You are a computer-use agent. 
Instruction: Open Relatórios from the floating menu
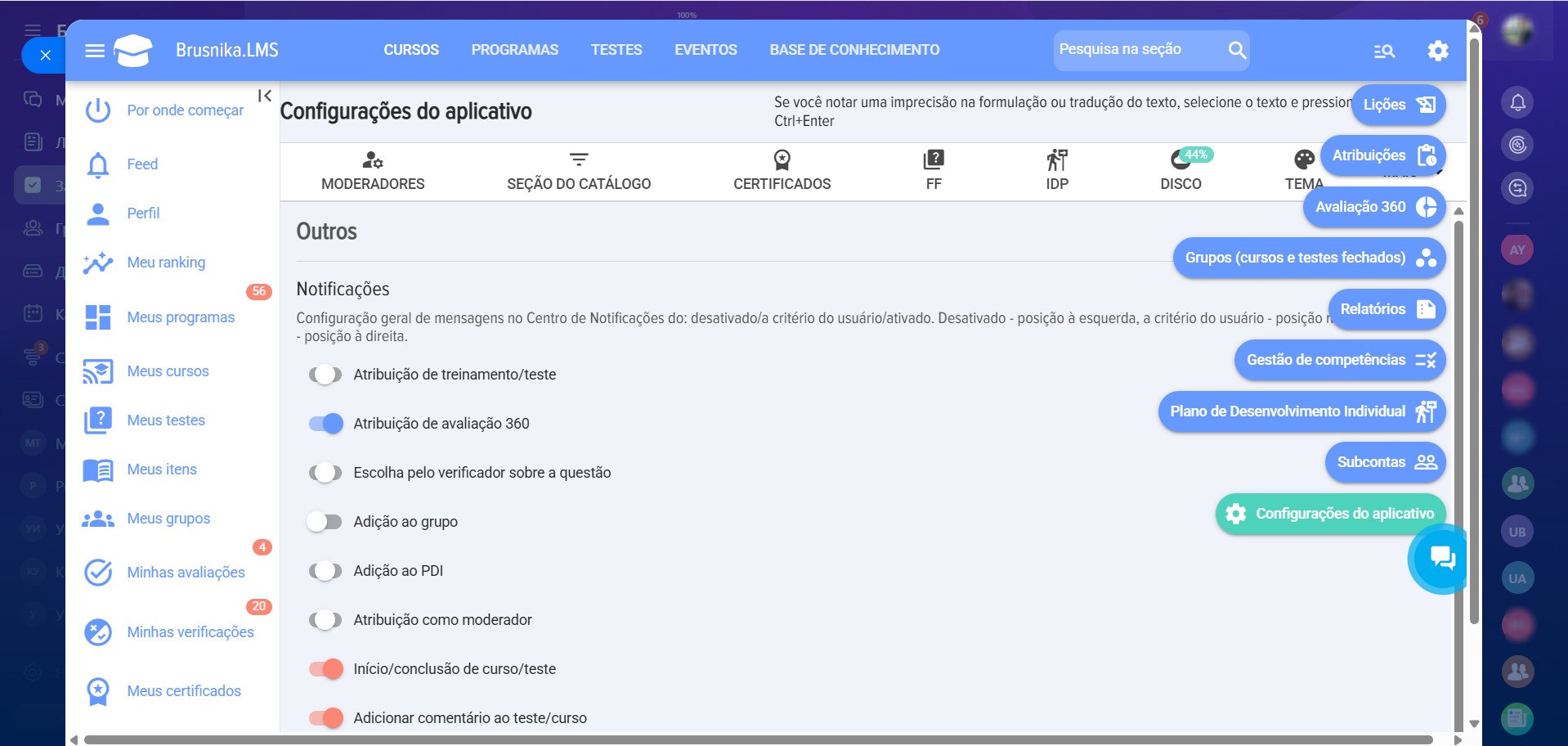point(1387,309)
